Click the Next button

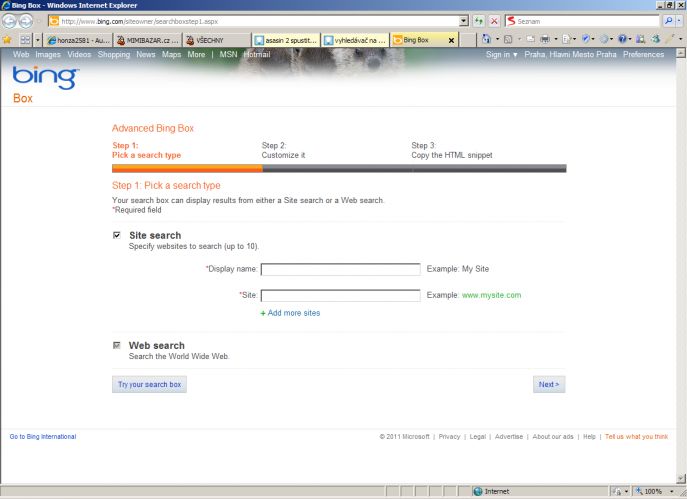click(x=549, y=384)
